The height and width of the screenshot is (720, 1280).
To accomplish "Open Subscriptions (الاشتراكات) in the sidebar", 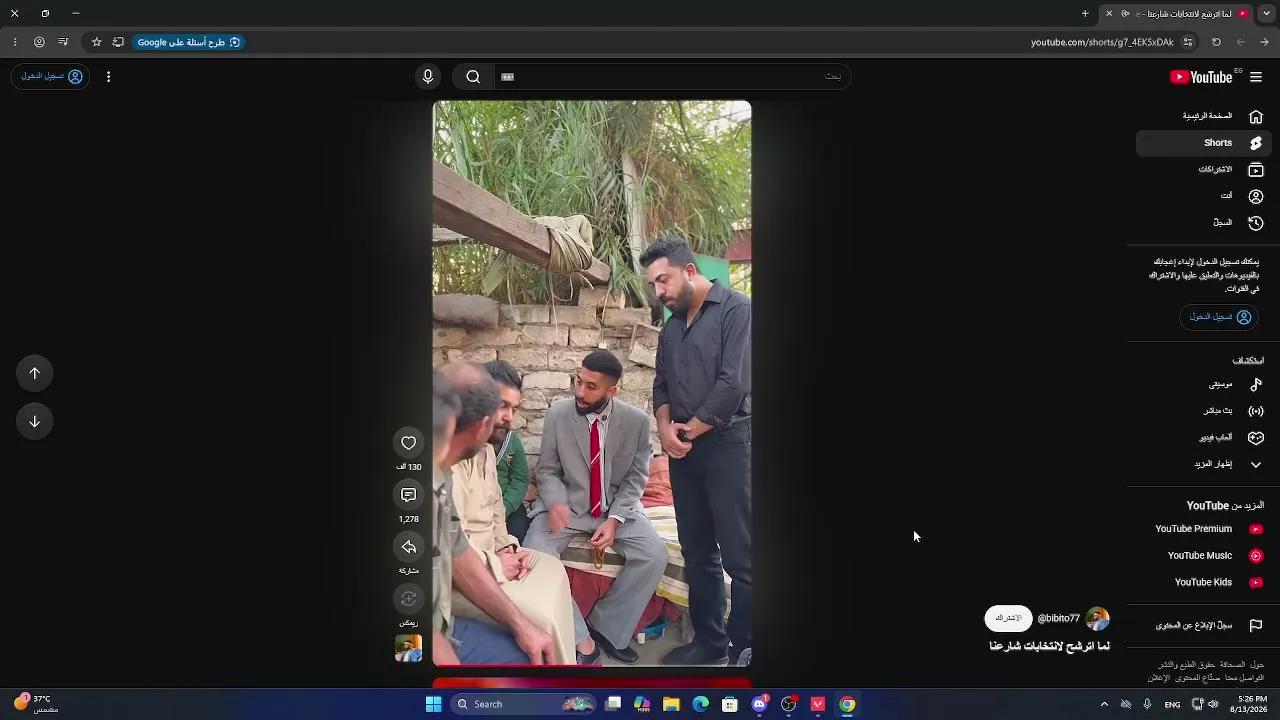I will coord(1204,170).
